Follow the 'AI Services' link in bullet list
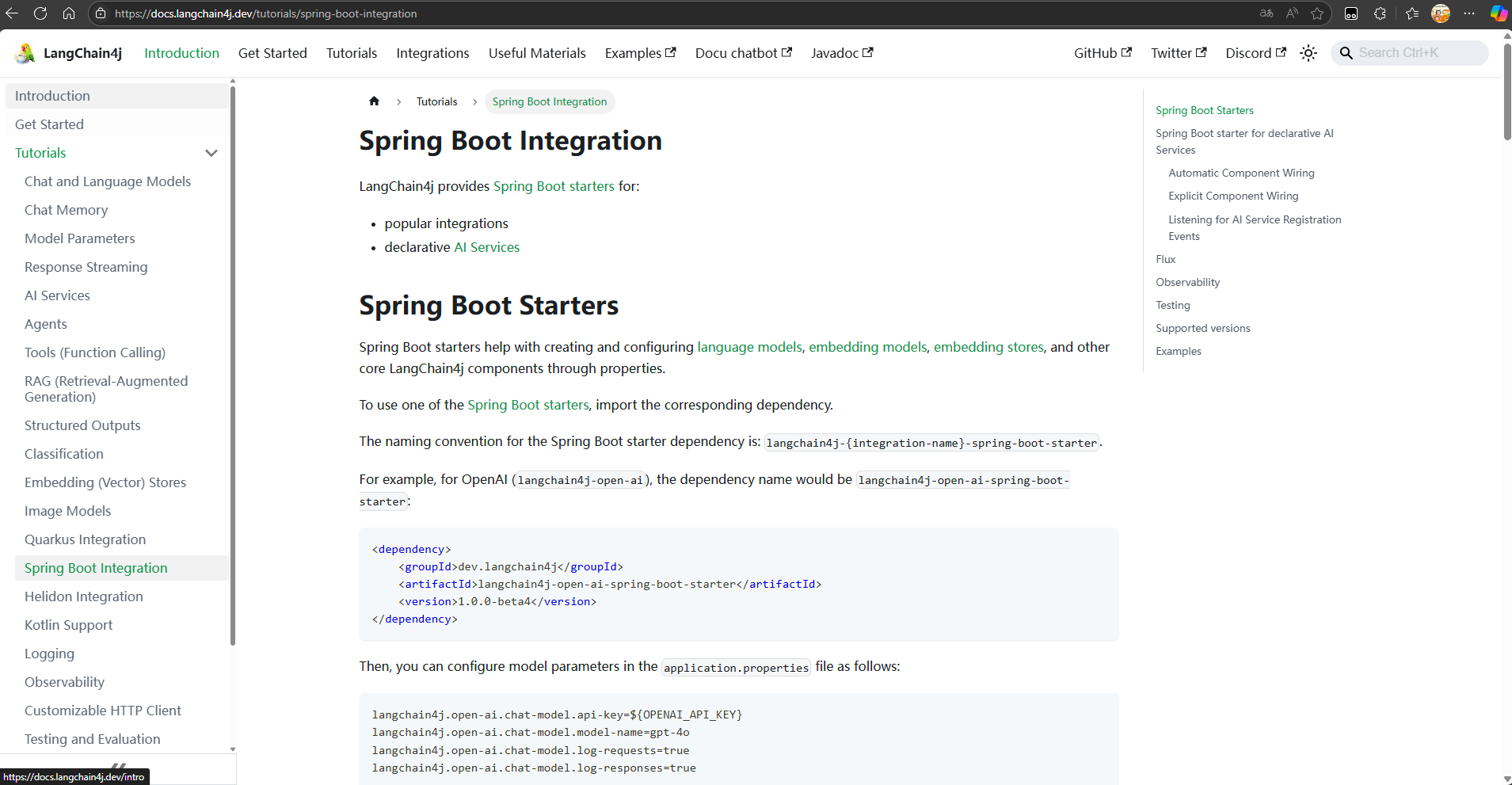This screenshot has height=785, width=1512. (x=486, y=247)
